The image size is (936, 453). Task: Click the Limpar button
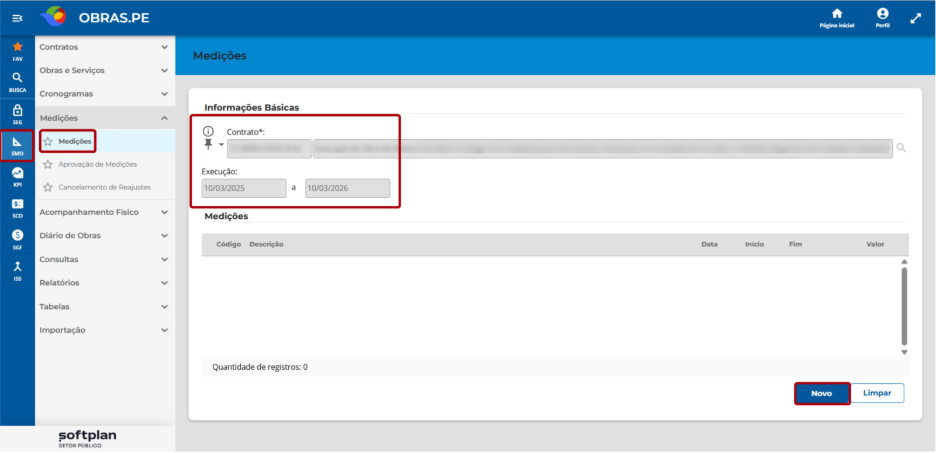coord(877,393)
